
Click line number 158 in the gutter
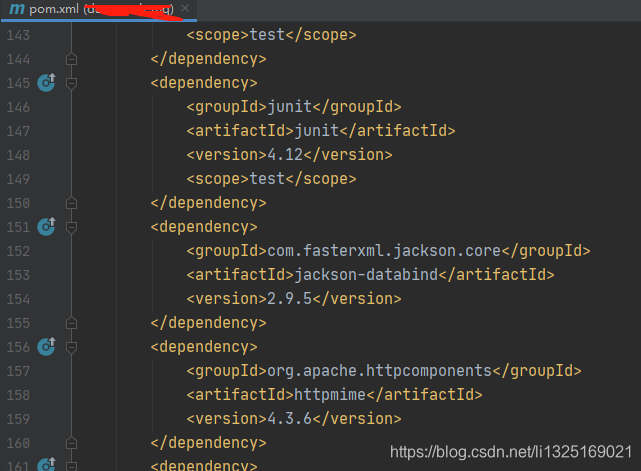pos(18,395)
